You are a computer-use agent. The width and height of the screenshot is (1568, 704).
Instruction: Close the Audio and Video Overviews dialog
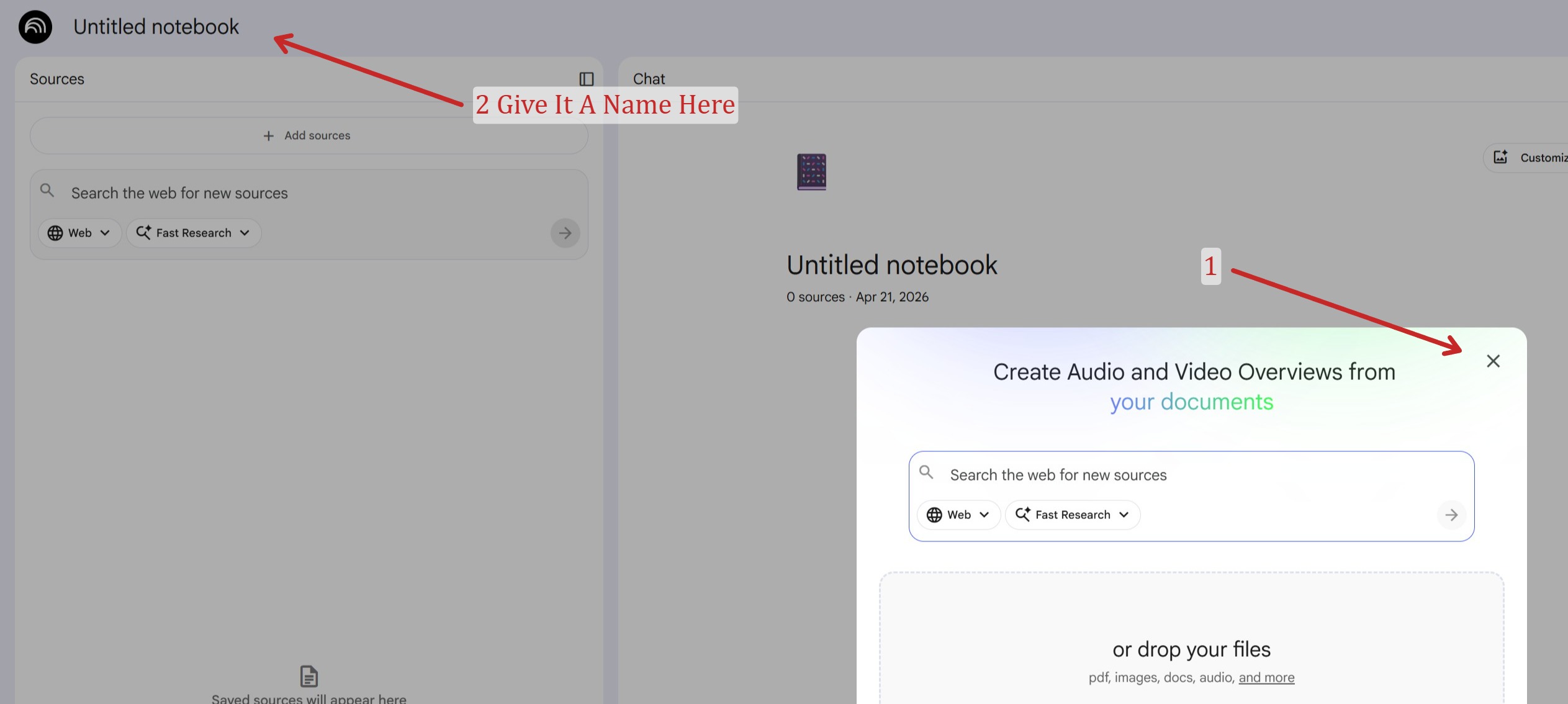coord(1493,361)
